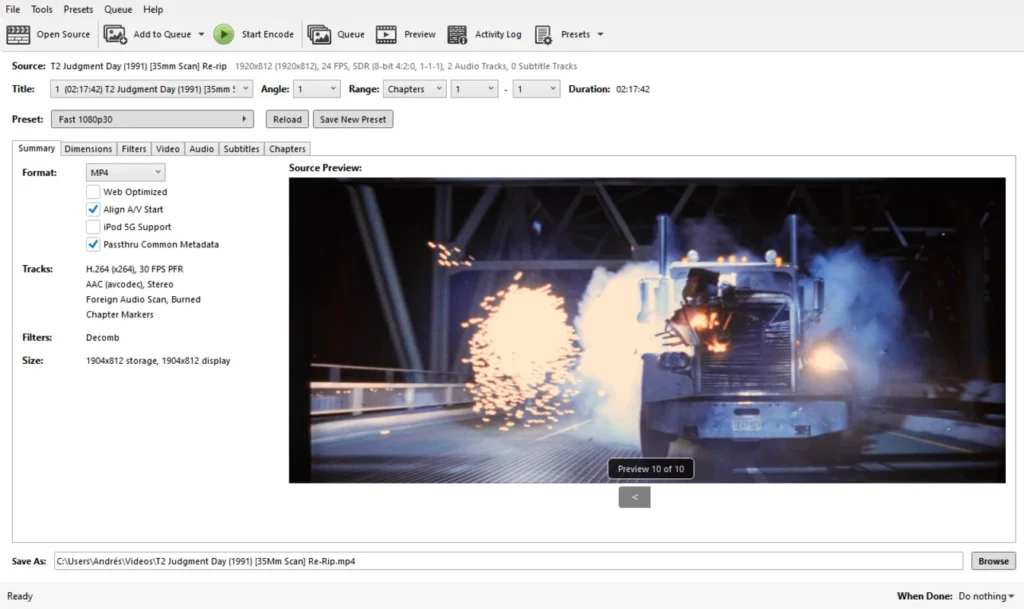Expand the Add to Queue arrow
Screen dimensions: 1024x609
tap(201, 35)
